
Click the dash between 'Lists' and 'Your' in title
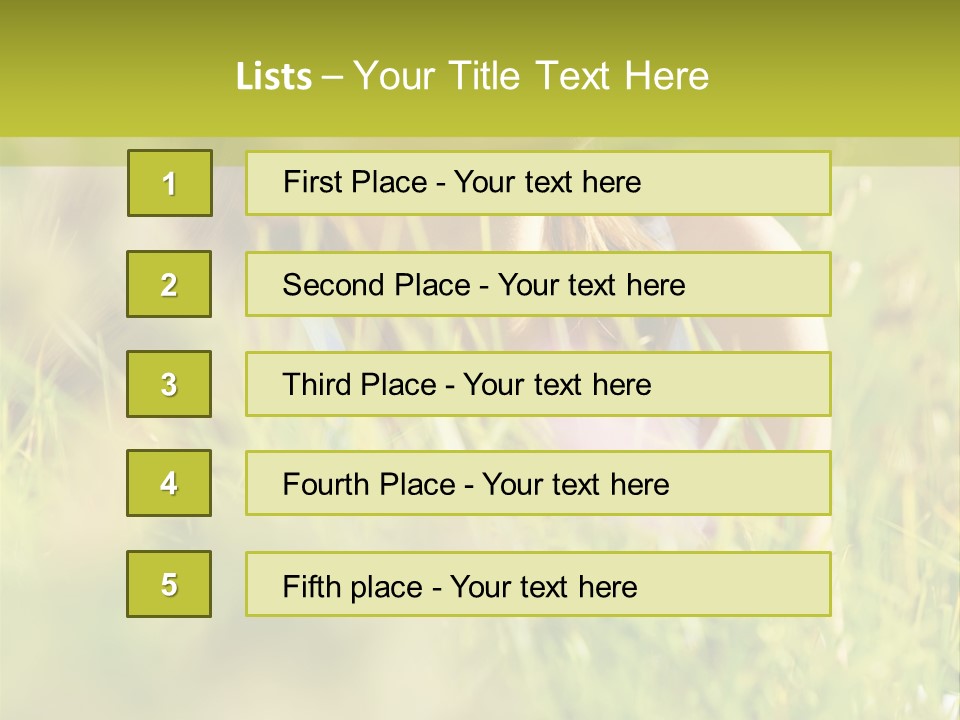point(332,77)
